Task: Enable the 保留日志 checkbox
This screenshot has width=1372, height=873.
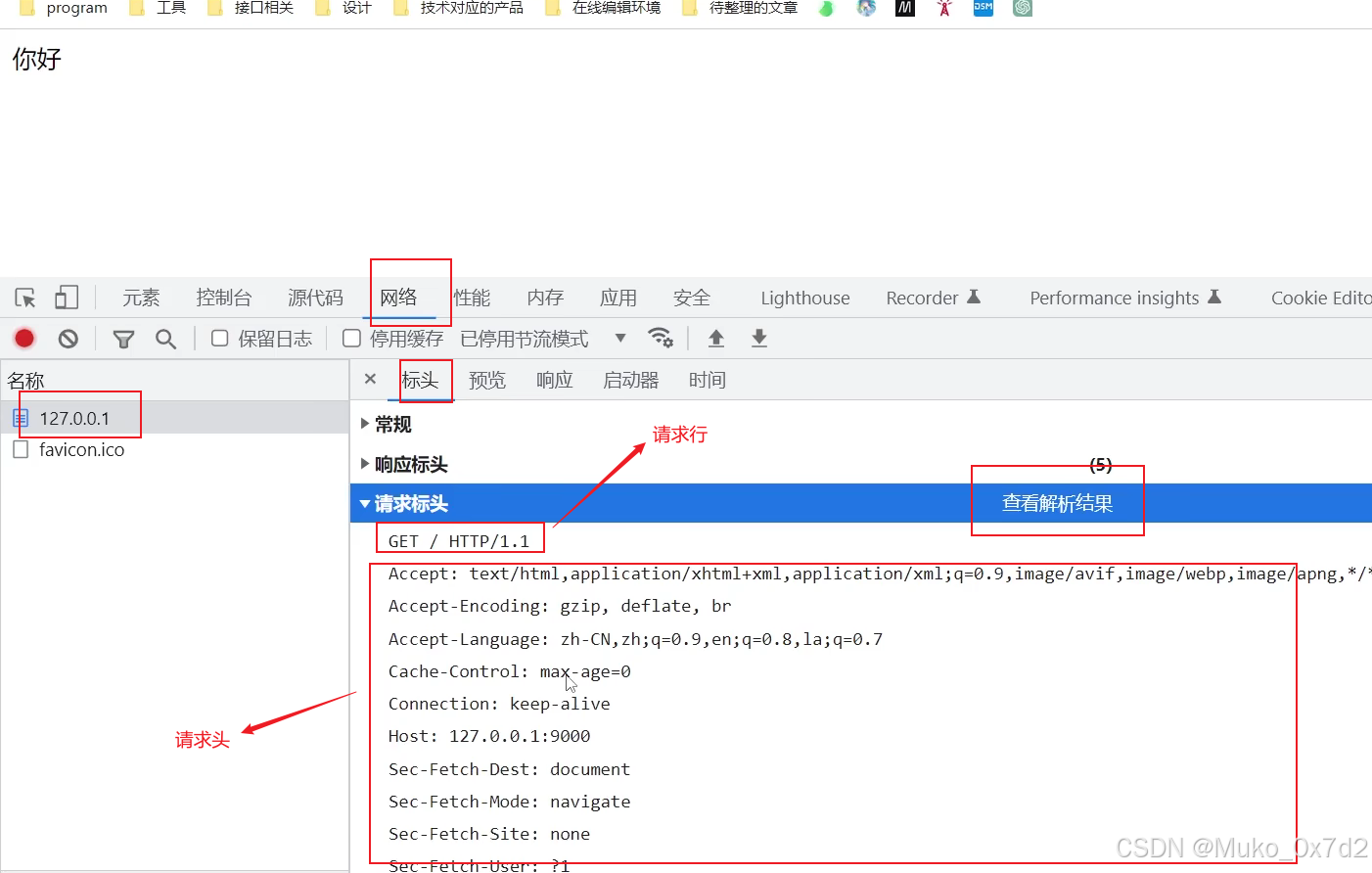Action: (220, 339)
